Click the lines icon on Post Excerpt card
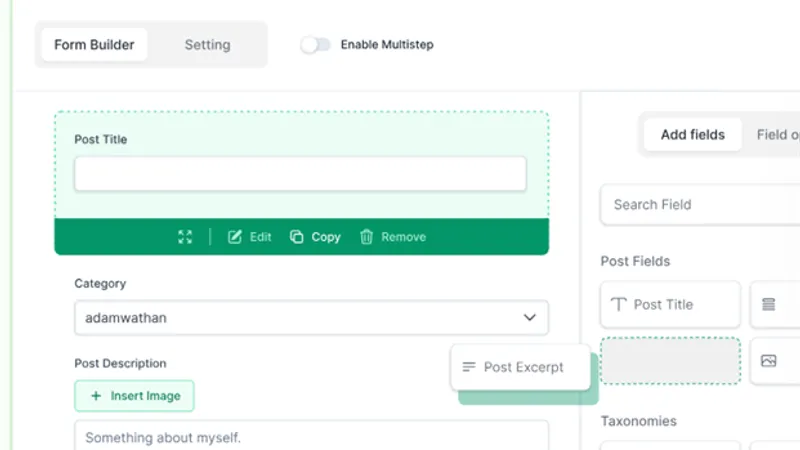 point(469,367)
